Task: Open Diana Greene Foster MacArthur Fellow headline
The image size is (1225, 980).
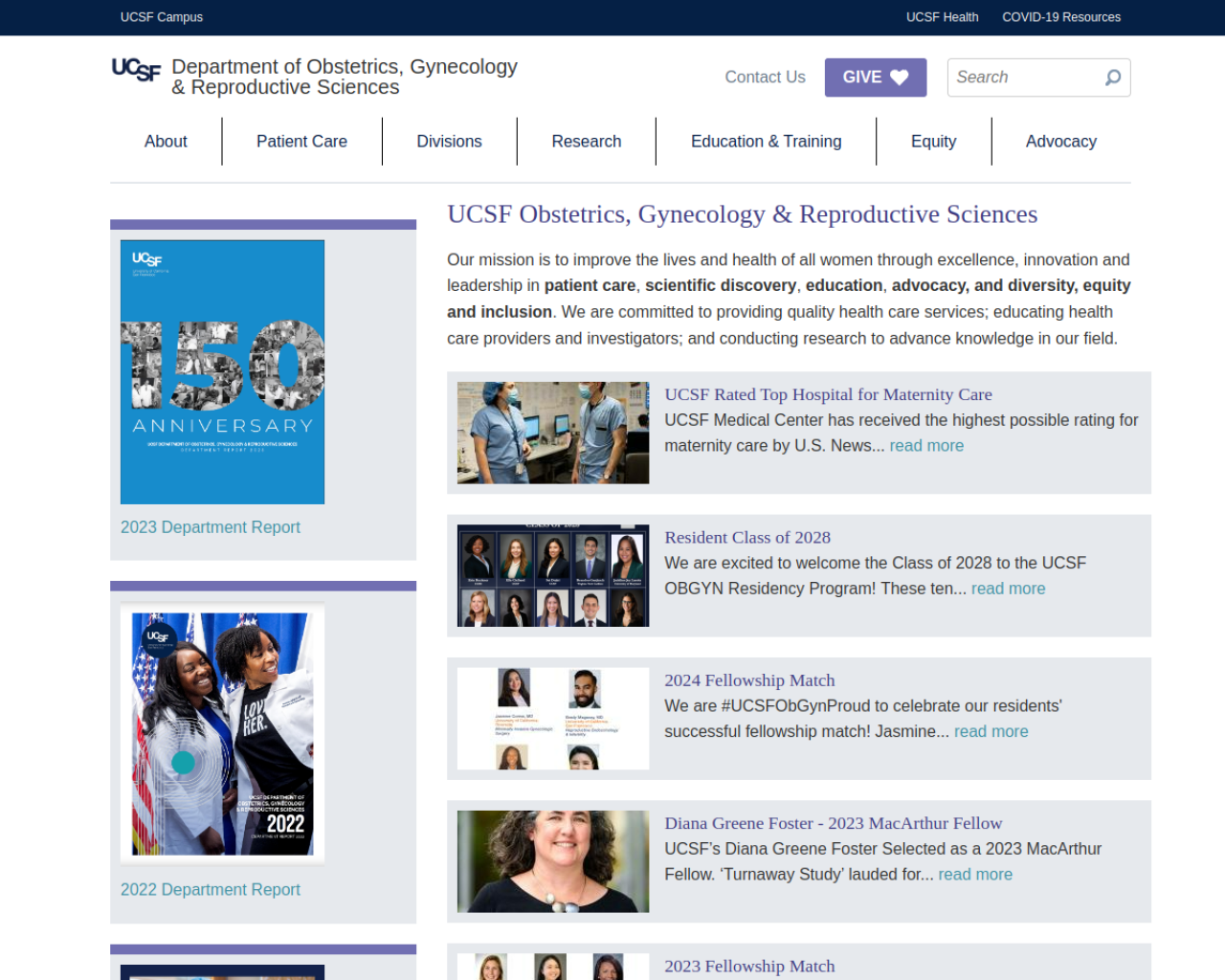Action: [x=833, y=823]
